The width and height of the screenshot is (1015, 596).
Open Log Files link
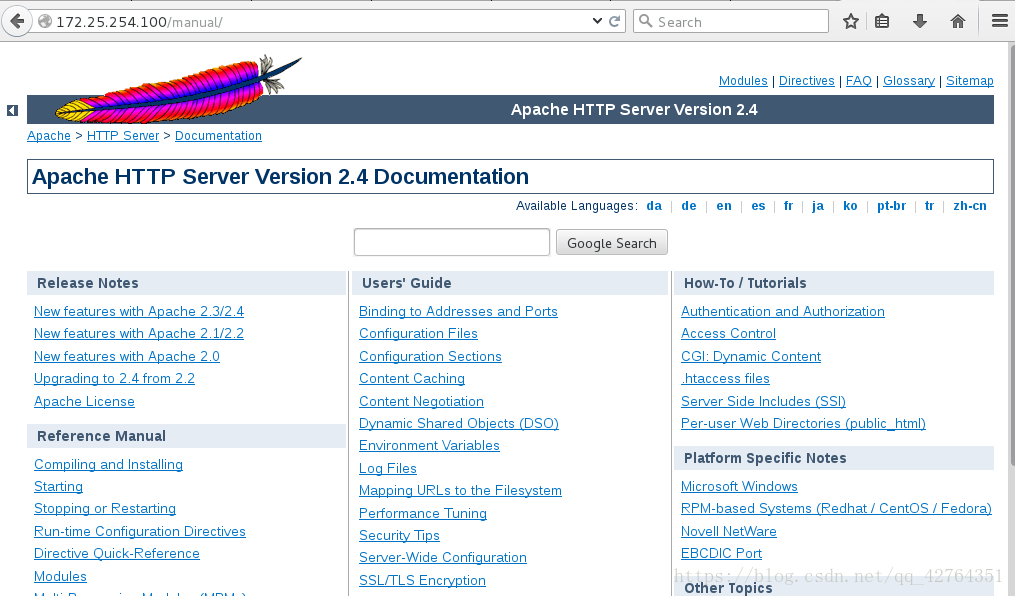388,469
